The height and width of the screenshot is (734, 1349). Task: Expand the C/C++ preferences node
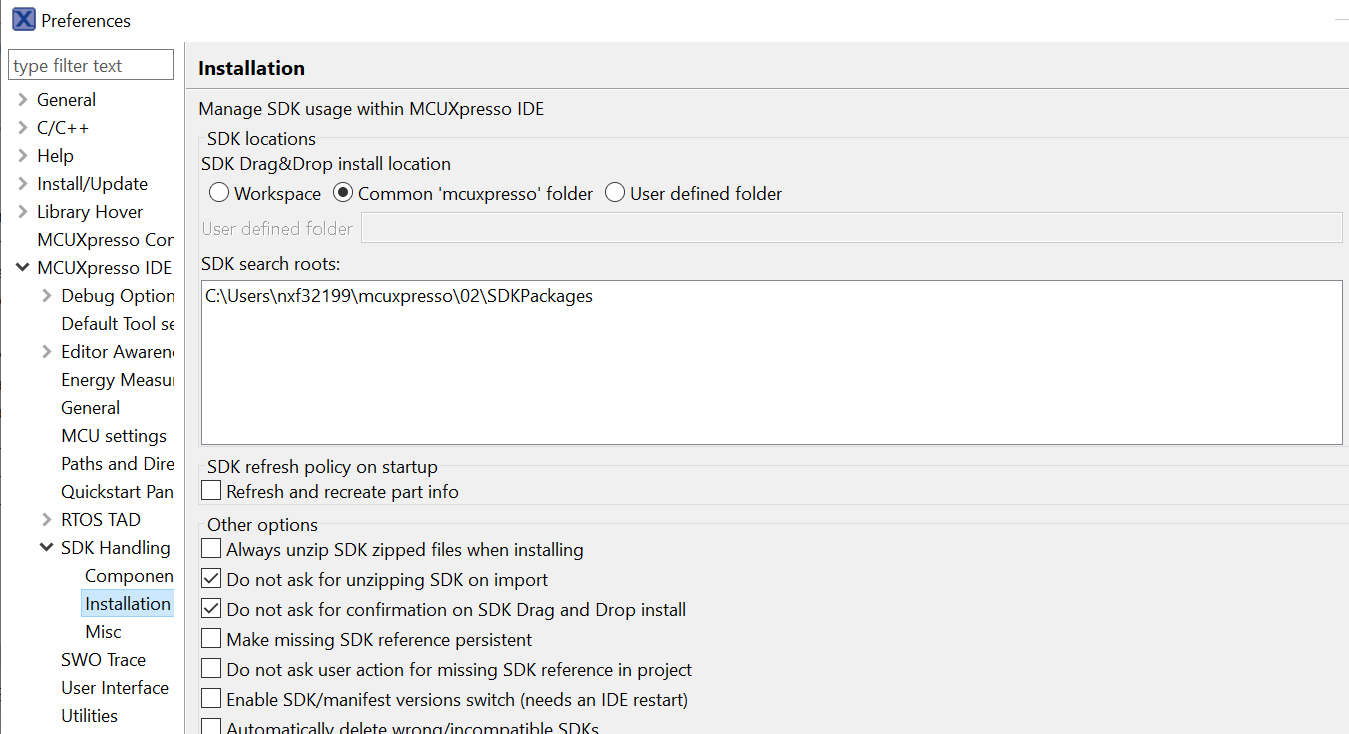point(21,127)
